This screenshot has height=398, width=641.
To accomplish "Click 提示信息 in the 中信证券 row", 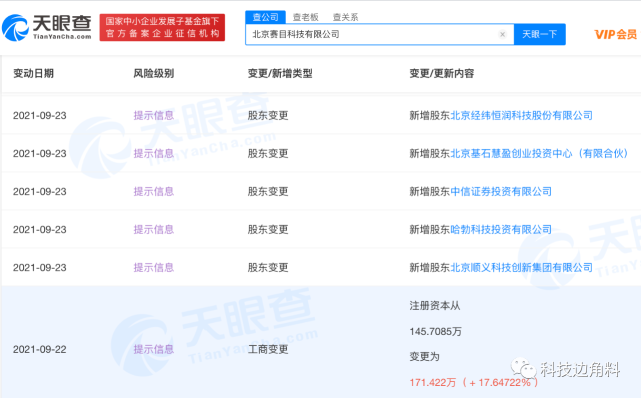I will click(154, 192).
